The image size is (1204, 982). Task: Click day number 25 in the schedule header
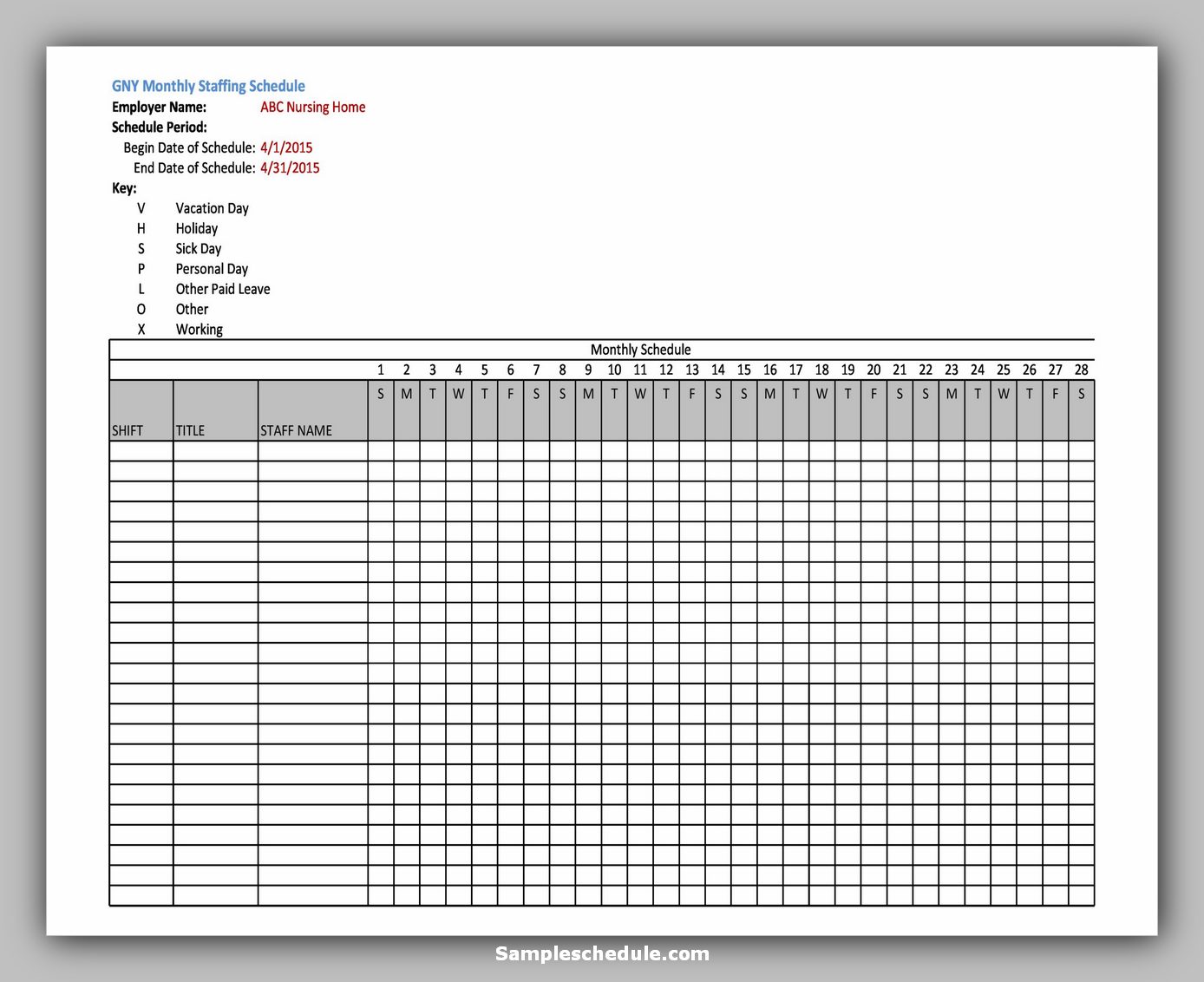[1004, 370]
